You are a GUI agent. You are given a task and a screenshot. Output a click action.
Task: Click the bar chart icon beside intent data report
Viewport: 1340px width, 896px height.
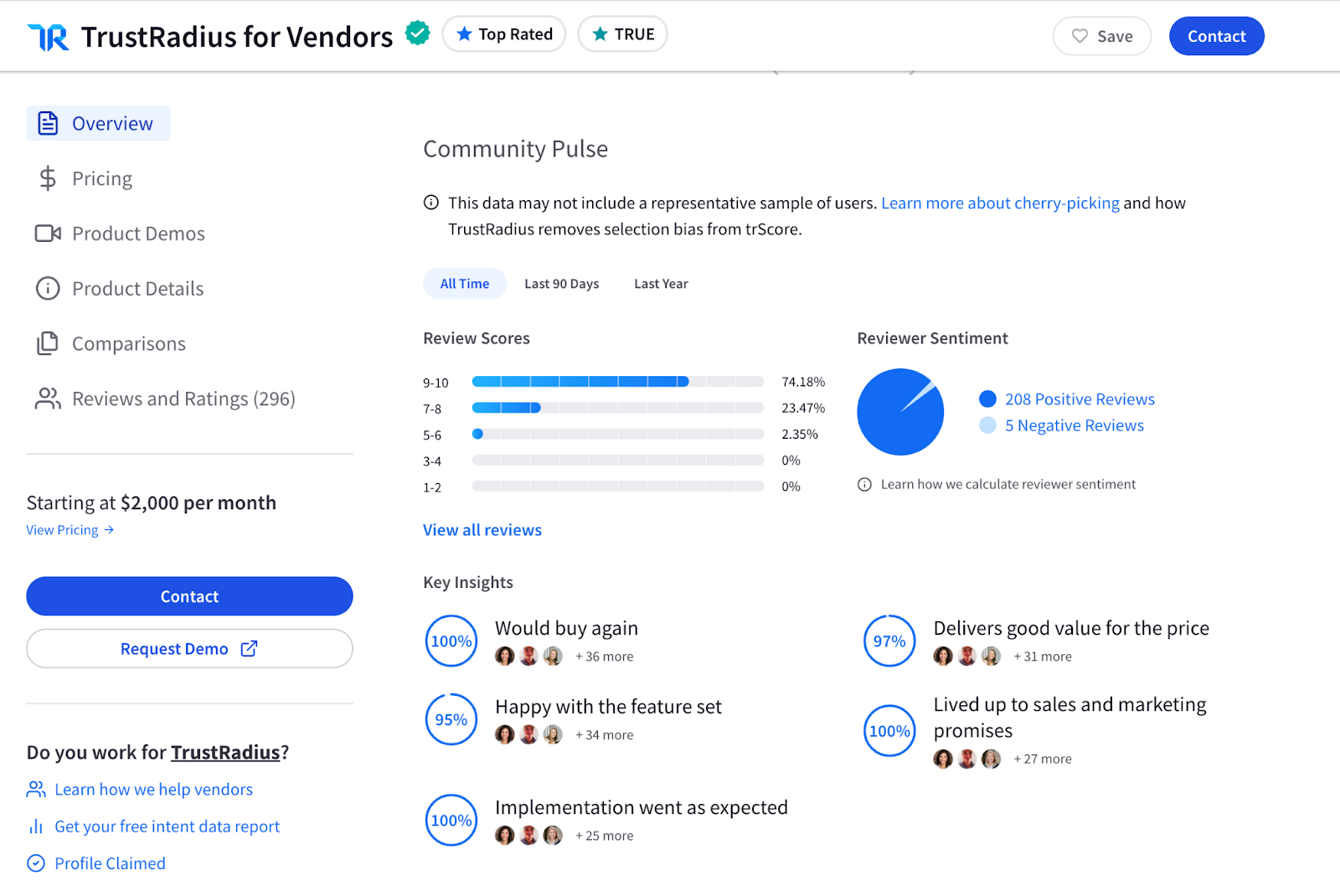coord(36,826)
